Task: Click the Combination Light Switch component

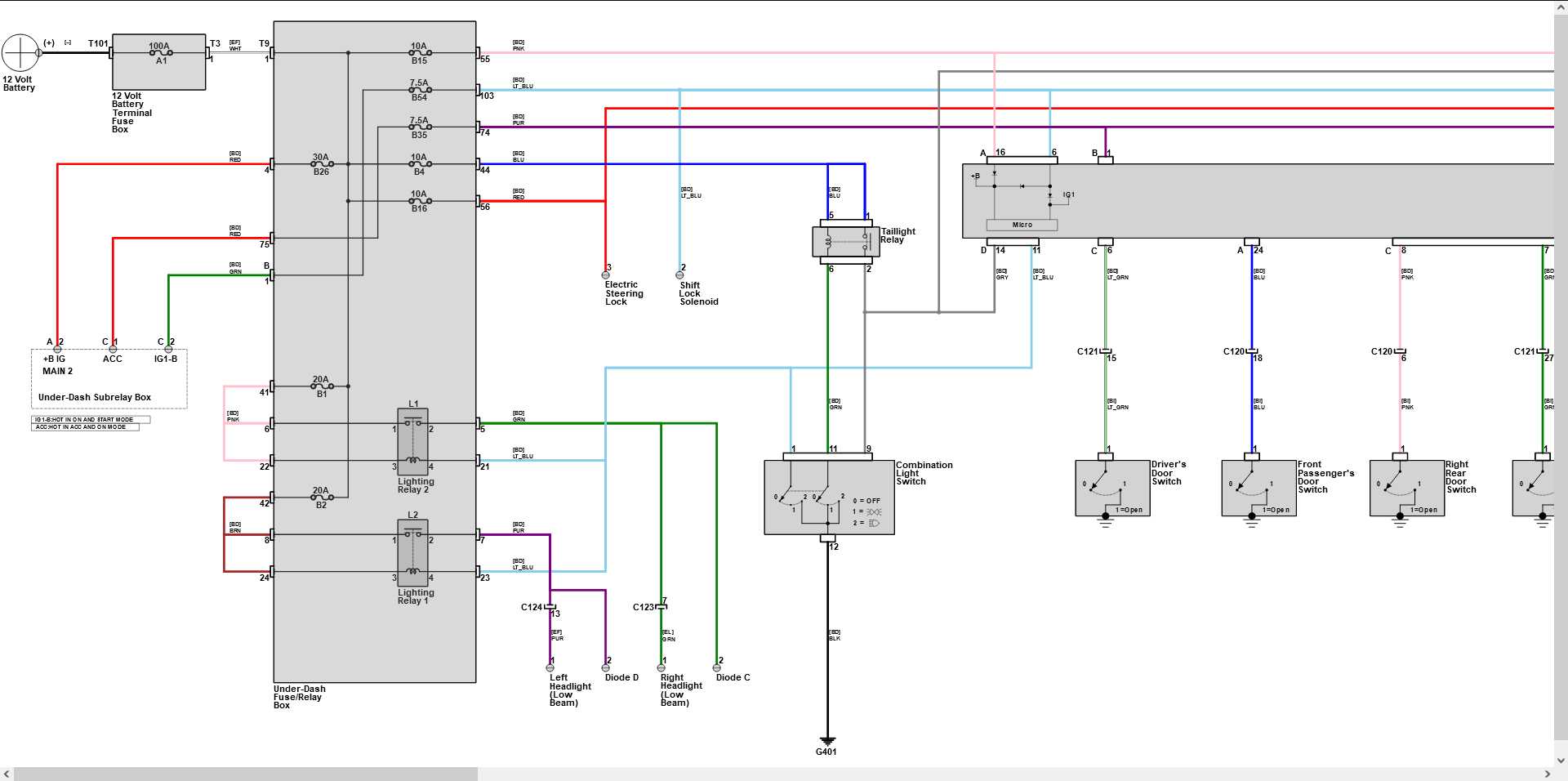Action: [829, 498]
